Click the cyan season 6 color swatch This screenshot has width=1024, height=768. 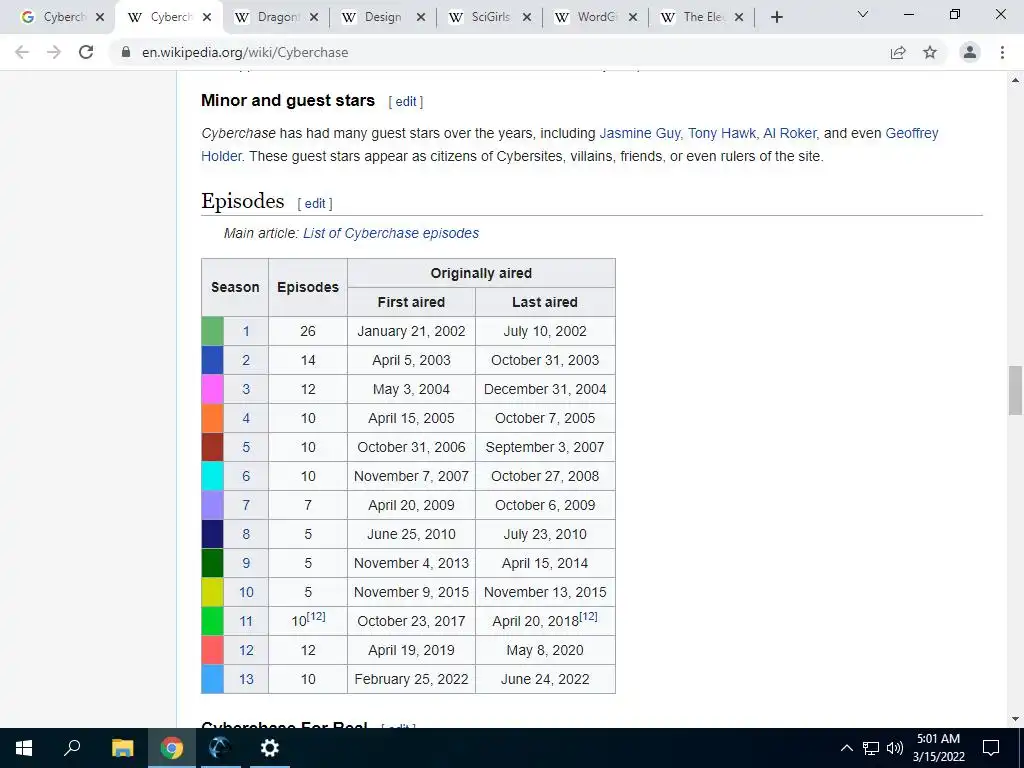[212, 476]
